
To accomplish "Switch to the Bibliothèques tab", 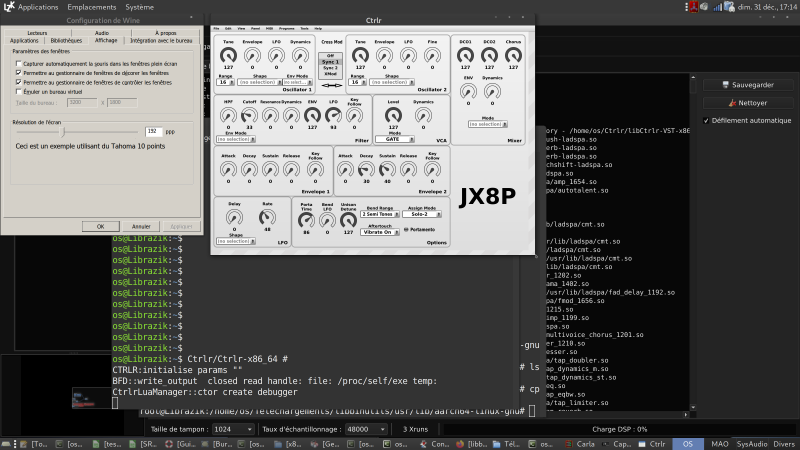I will pyautogui.click(x=66, y=41).
